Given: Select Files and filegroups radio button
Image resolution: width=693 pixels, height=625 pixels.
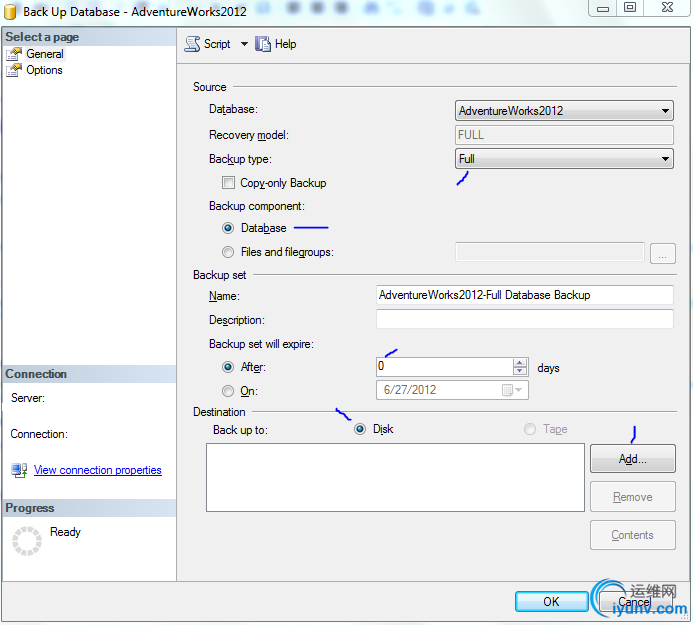Looking at the screenshot, I should click(x=228, y=252).
